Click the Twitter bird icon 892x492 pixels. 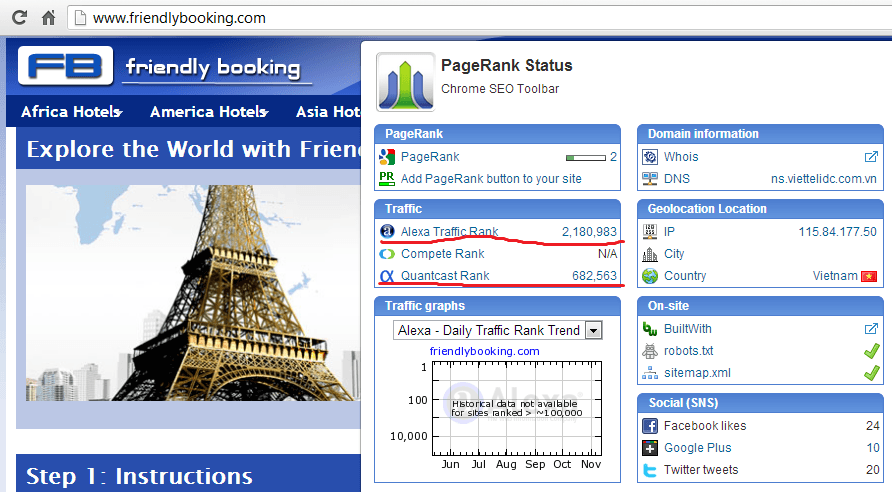pos(650,470)
